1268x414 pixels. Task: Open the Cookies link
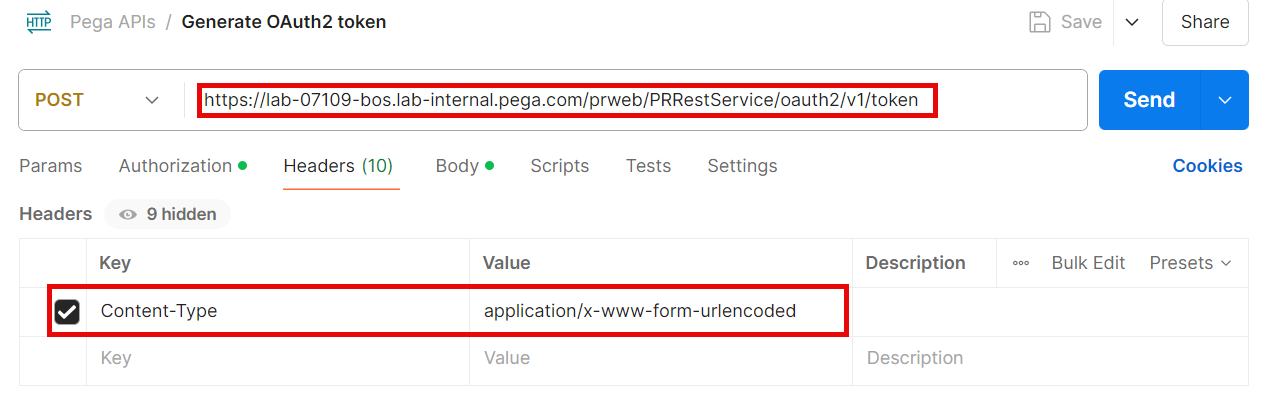(x=1208, y=166)
